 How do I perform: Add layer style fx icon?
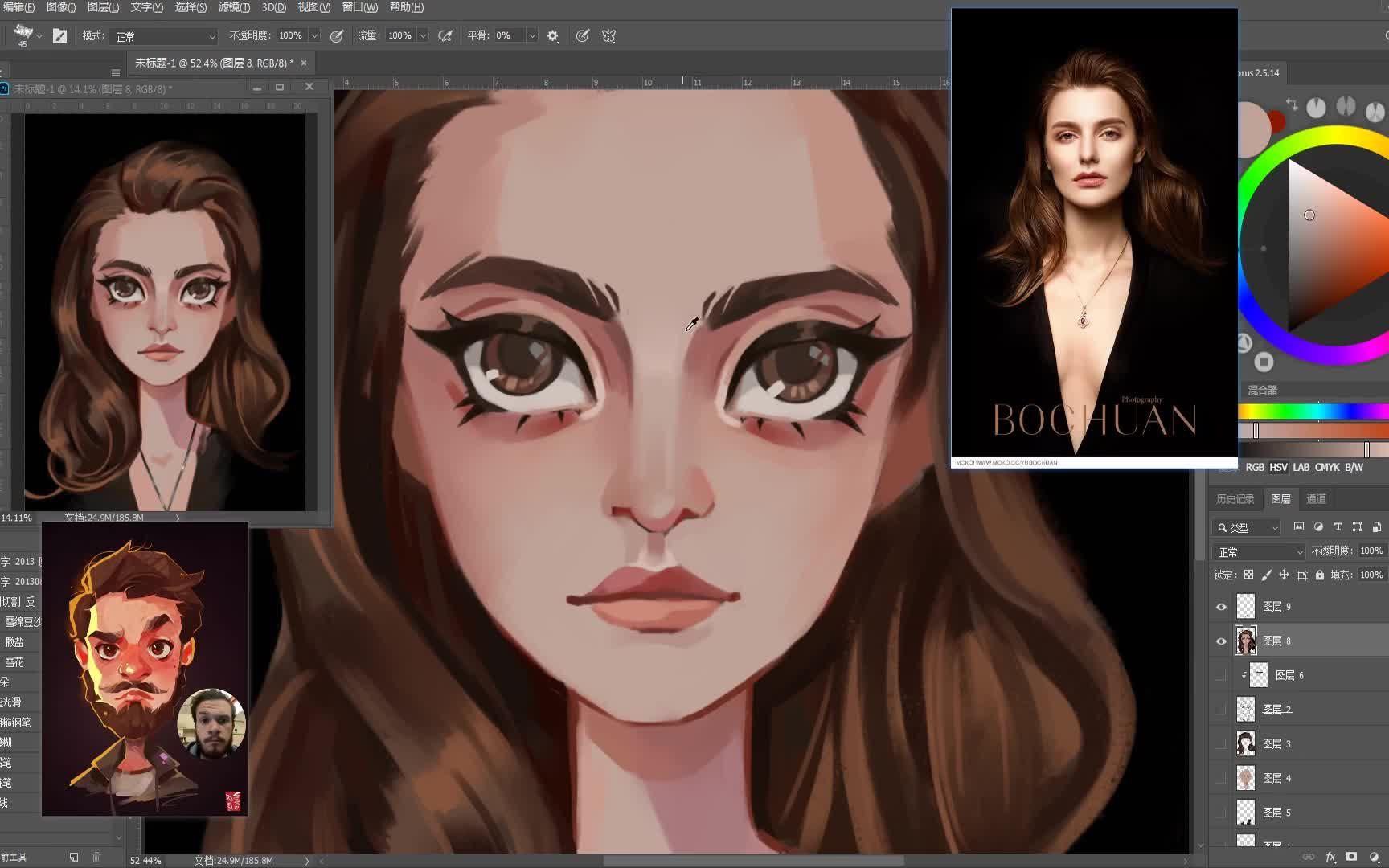(1330, 857)
